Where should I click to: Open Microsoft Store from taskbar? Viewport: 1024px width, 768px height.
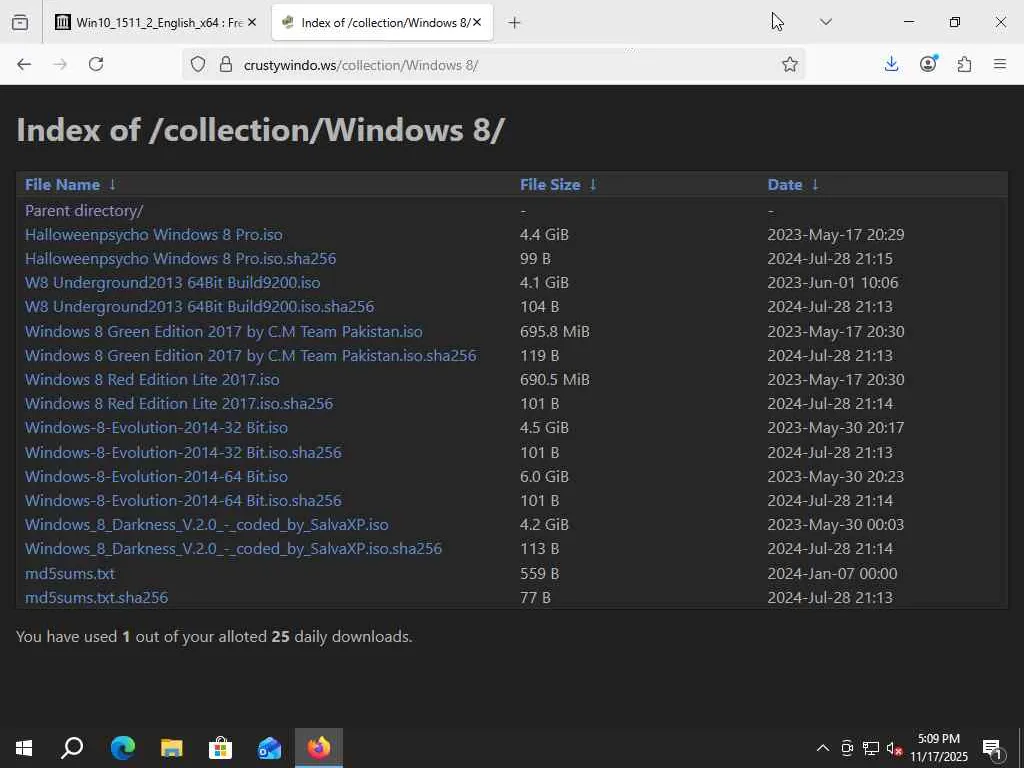220,747
